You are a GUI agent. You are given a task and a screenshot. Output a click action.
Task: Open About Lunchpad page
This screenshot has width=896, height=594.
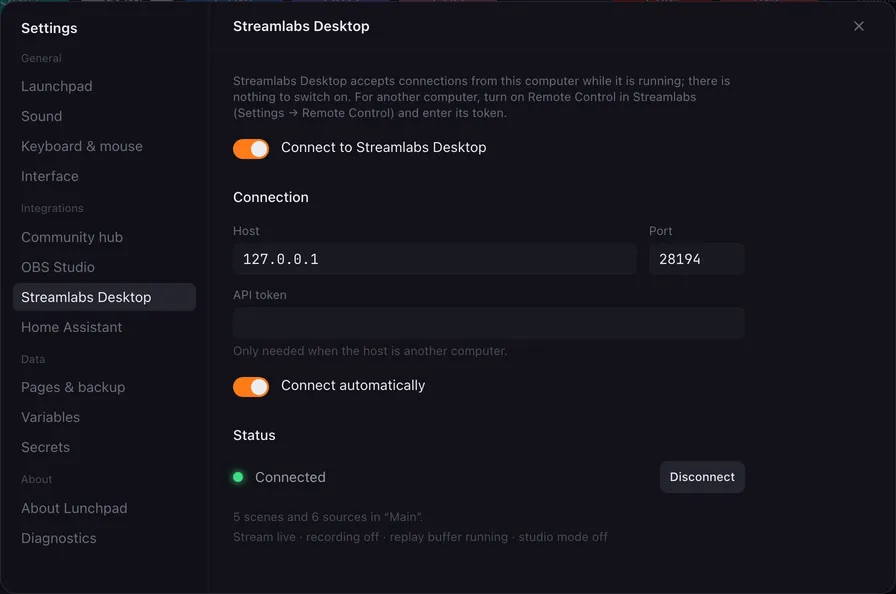pyautogui.click(x=104, y=508)
